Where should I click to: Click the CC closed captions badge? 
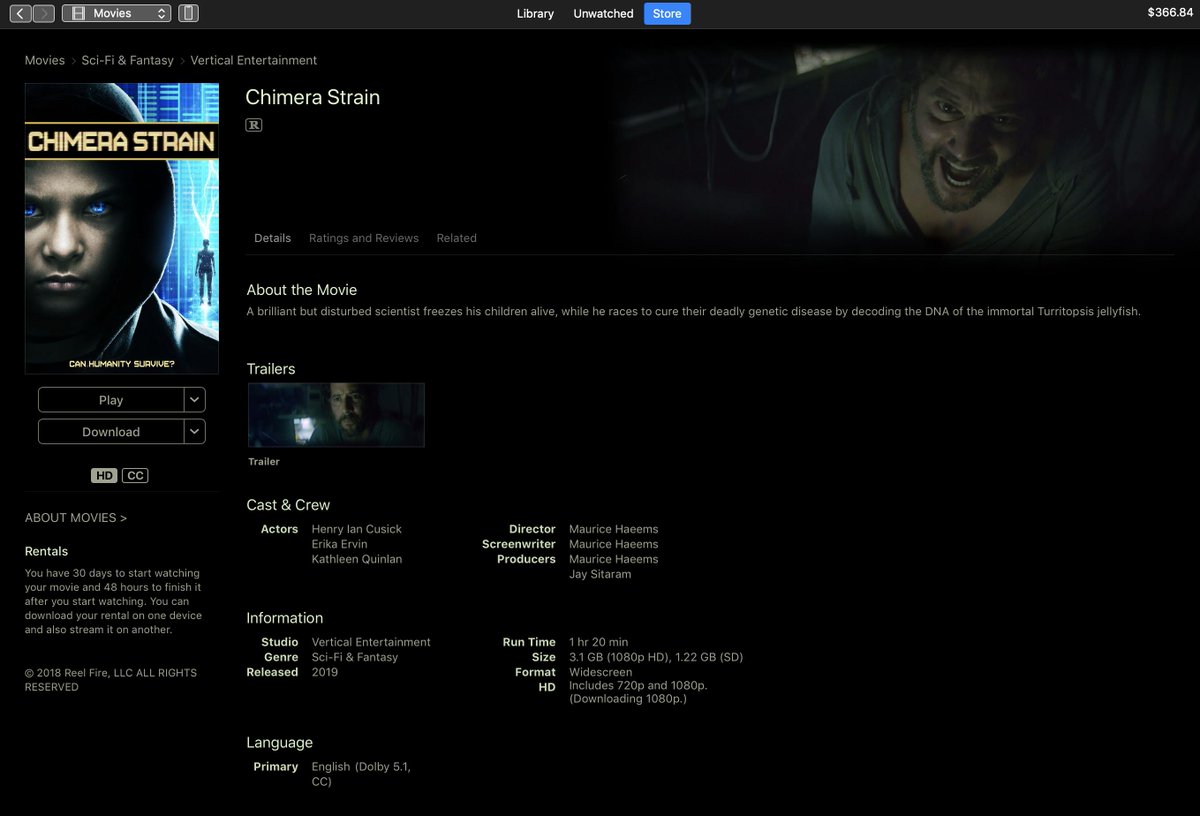coord(135,475)
